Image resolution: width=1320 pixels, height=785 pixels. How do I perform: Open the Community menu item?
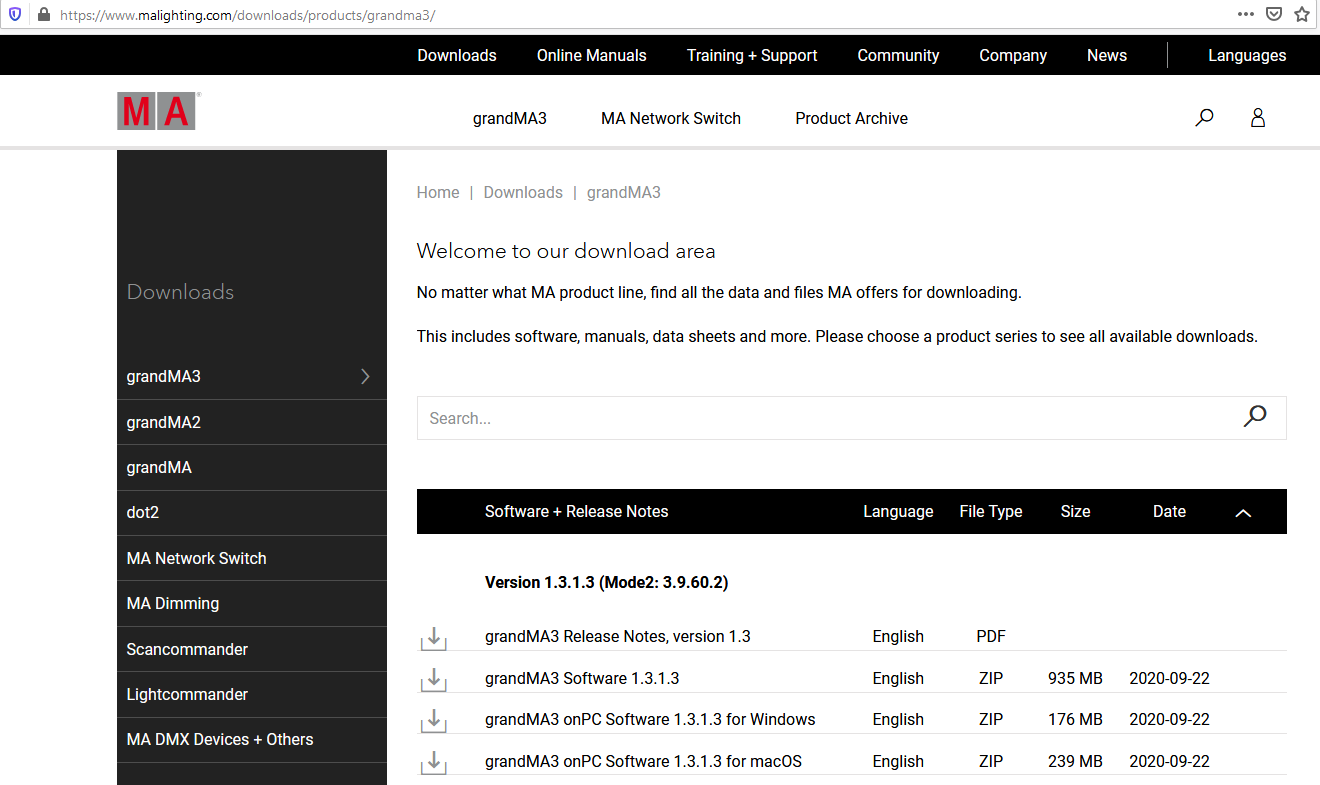[x=898, y=55]
